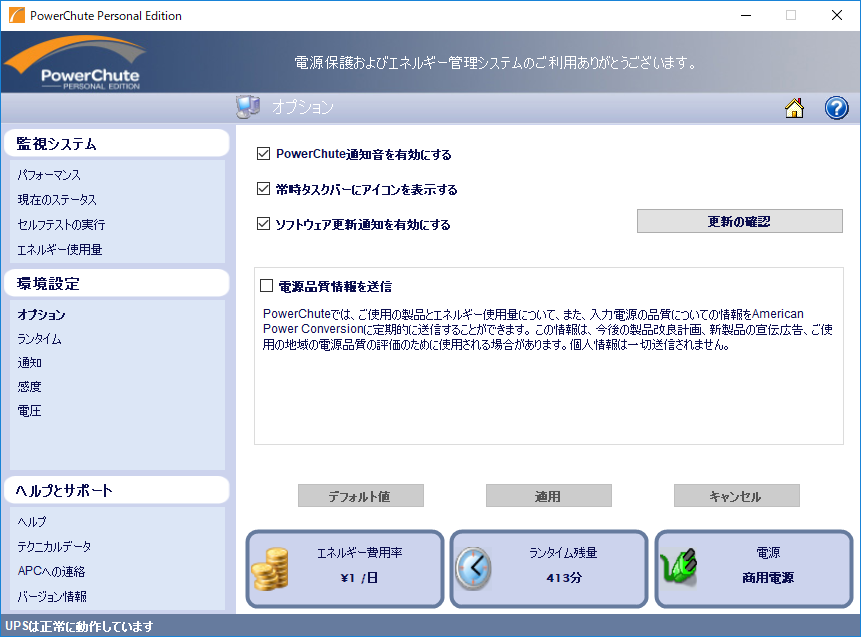Viewport: 861px width, 637px height.
Task: Click the gold coins energy cost icon
Action: coord(270,569)
